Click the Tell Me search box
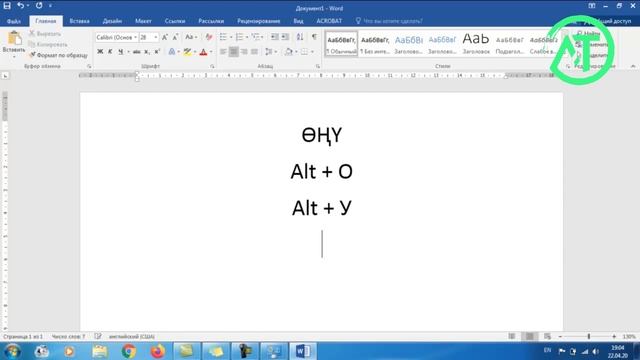640x360 pixels. [389, 21]
